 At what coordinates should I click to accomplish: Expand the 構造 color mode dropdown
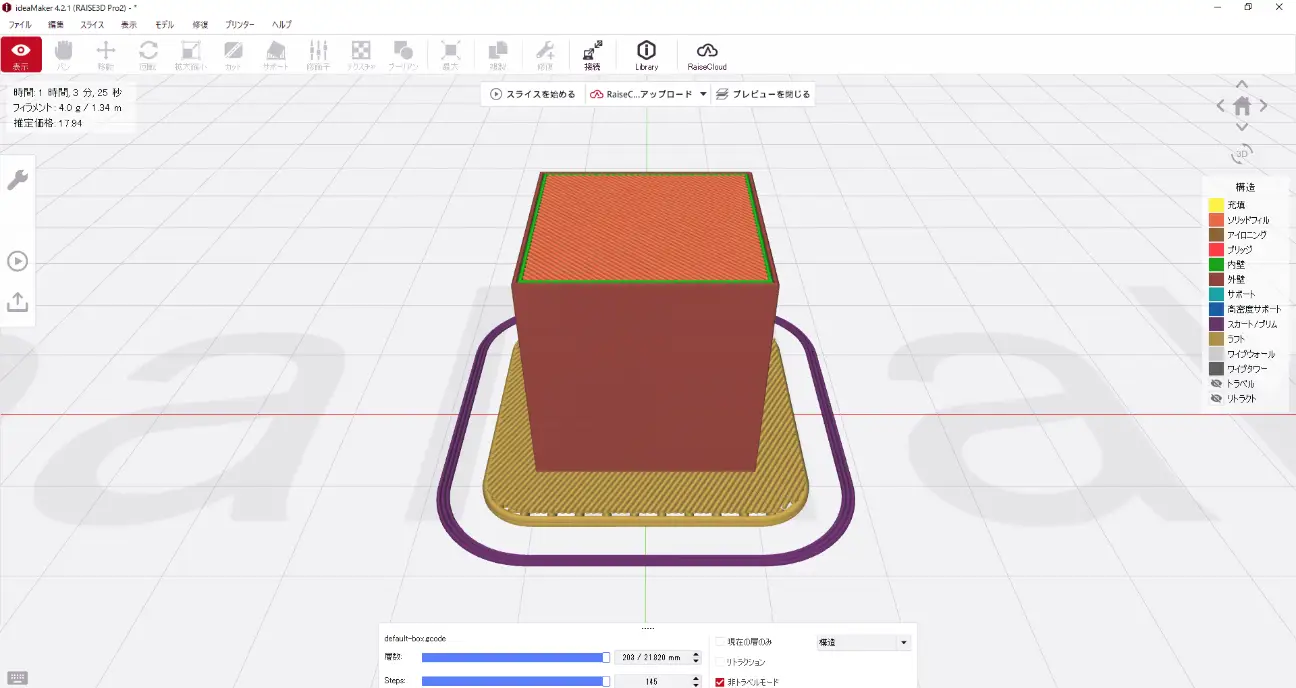point(863,642)
